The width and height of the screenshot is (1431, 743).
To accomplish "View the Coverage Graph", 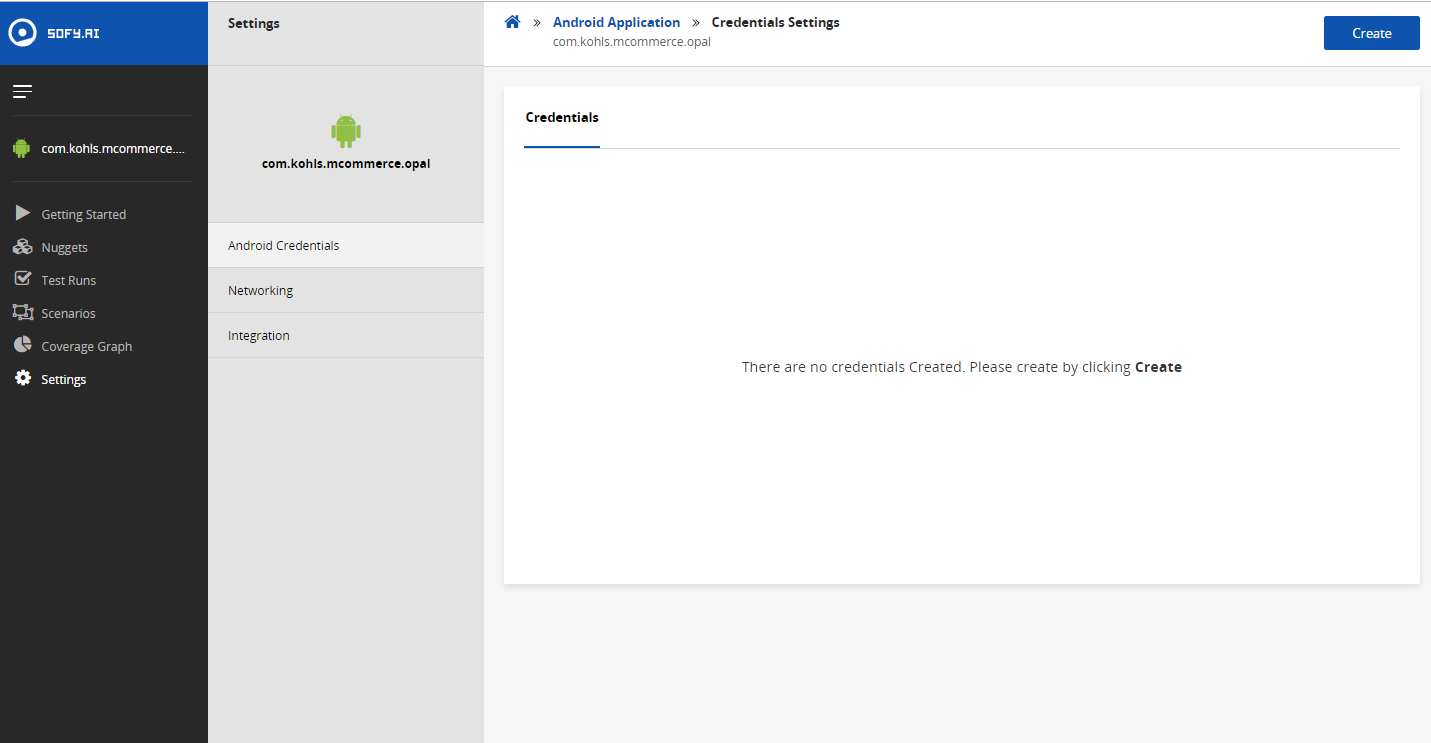I will click(x=86, y=346).
